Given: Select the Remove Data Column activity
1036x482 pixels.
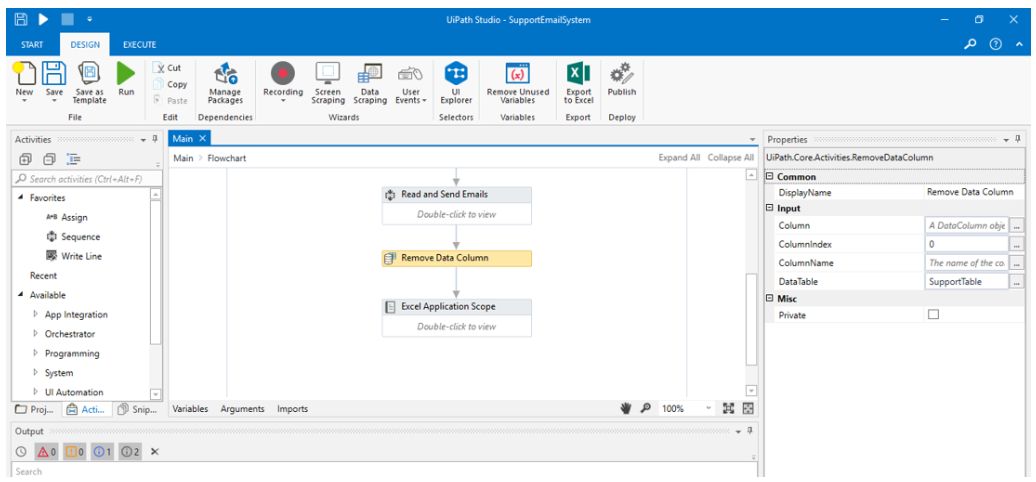Looking at the screenshot, I should pyautogui.click(x=457, y=258).
